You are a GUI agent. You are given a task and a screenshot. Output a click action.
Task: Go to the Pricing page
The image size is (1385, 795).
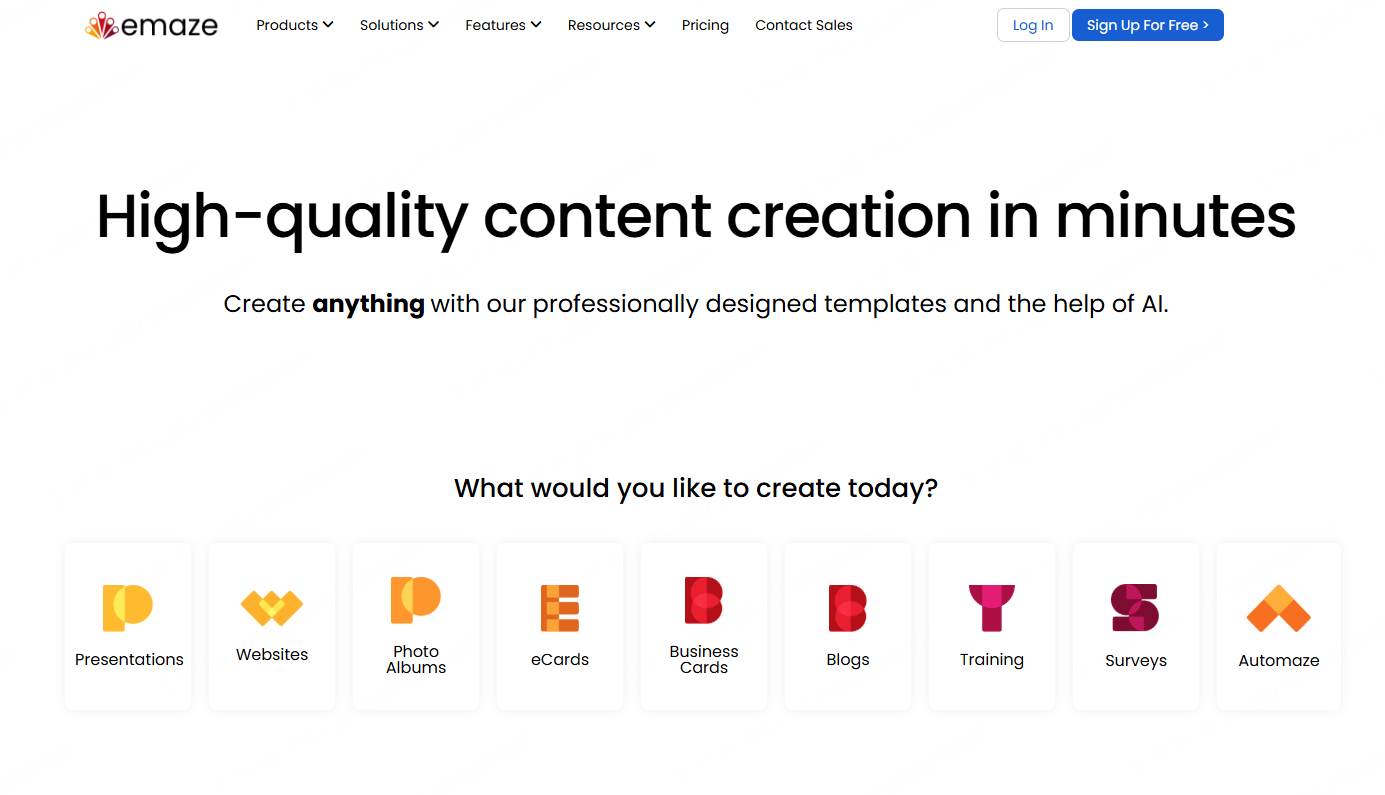click(705, 25)
